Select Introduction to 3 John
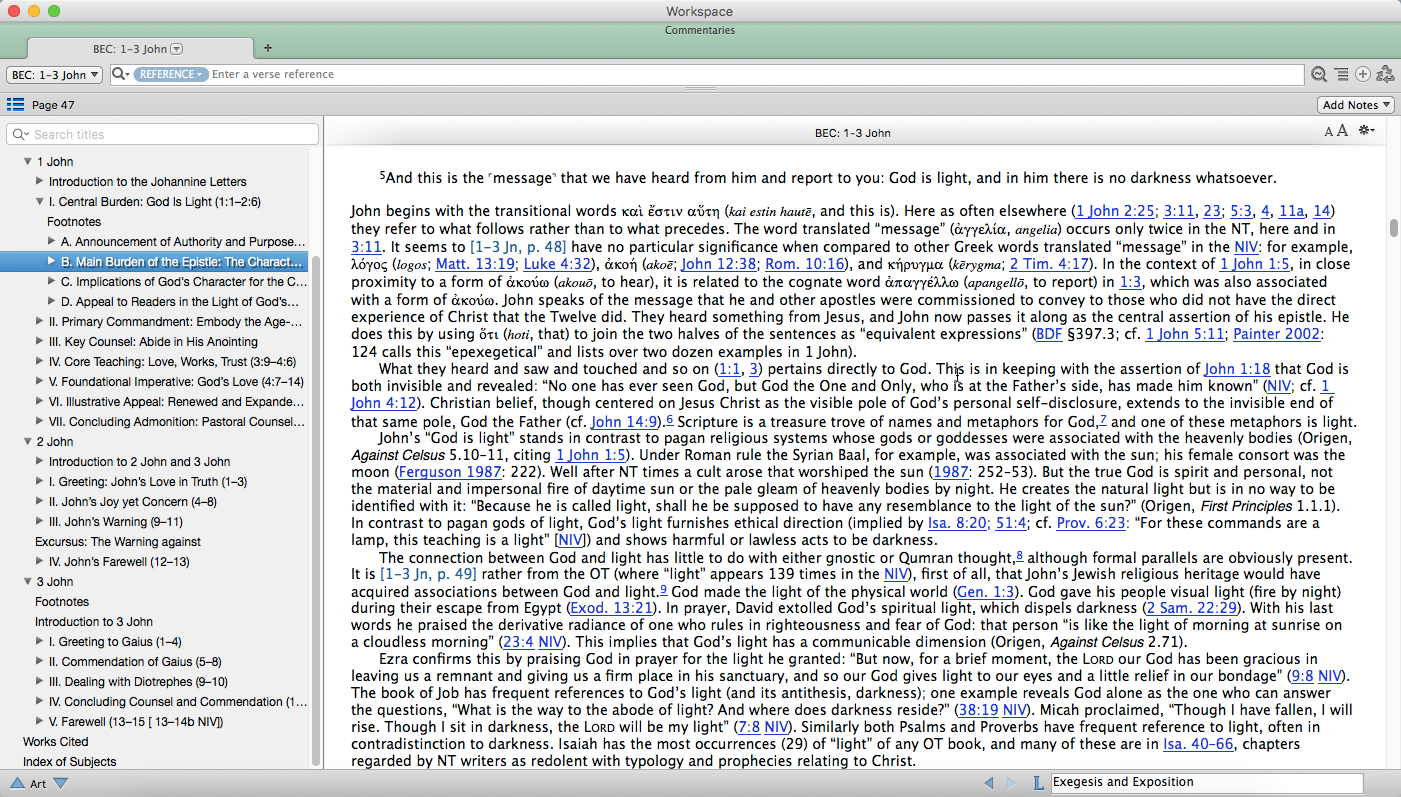The width and height of the screenshot is (1401, 797). [94, 621]
